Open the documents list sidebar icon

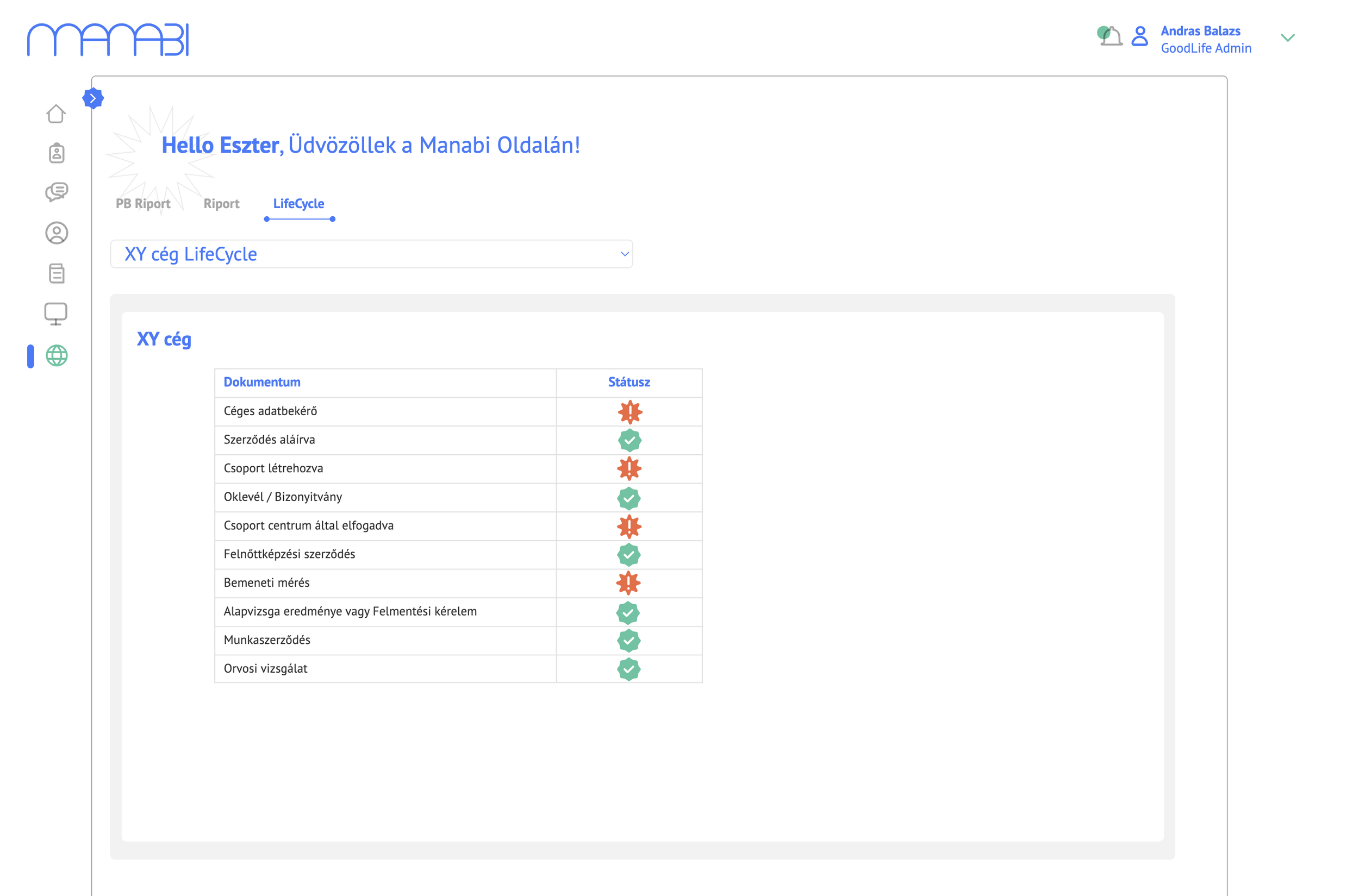pyautogui.click(x=57, y=273)
